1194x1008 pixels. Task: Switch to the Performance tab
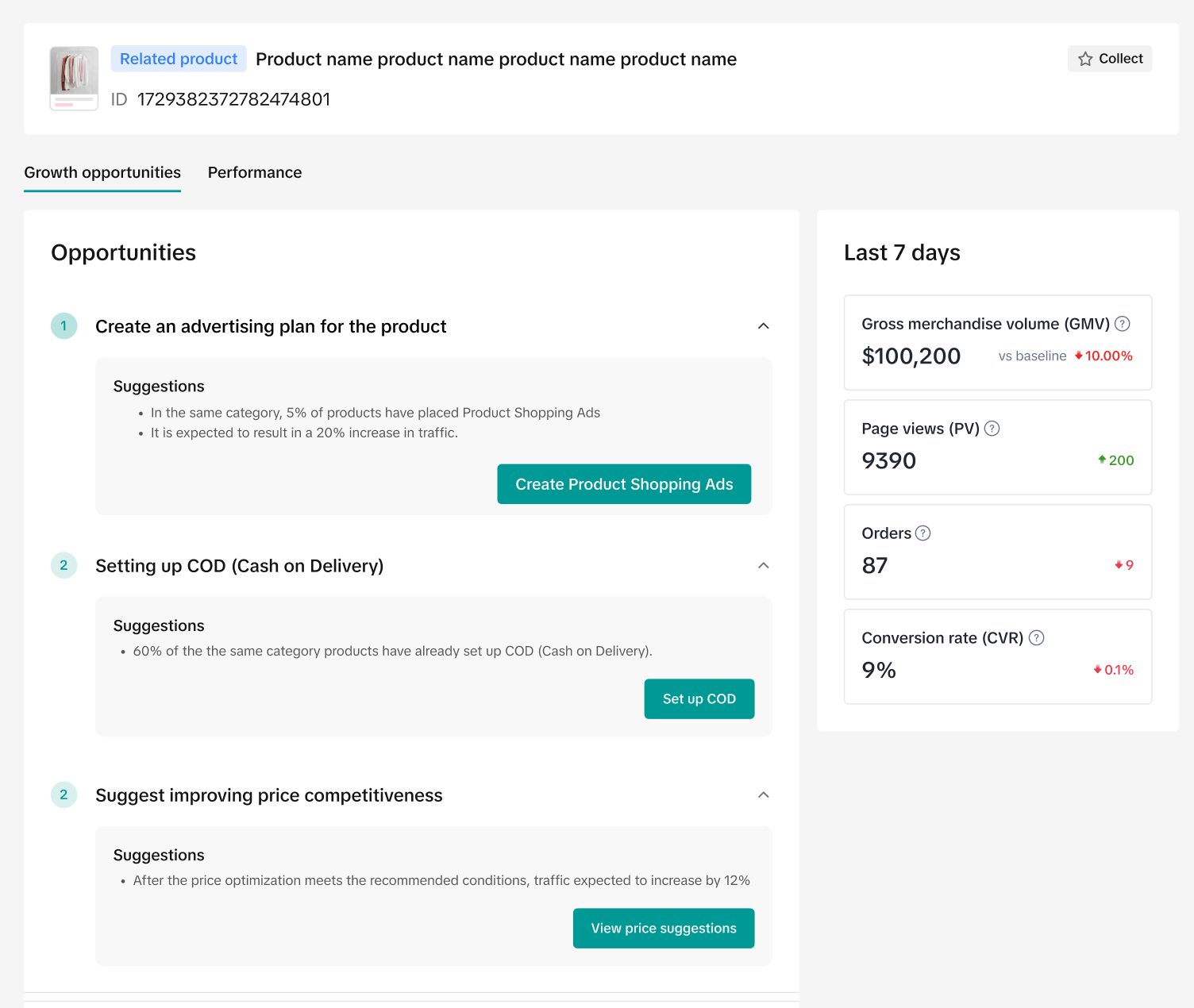click(x=254, y=172)
